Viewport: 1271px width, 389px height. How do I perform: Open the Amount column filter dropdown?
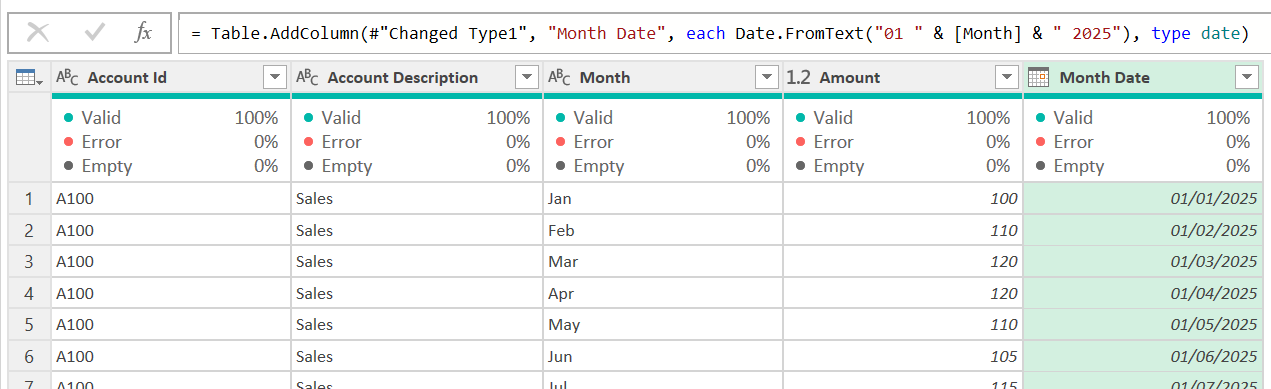pyautogui.click(x=1007, y=77)
